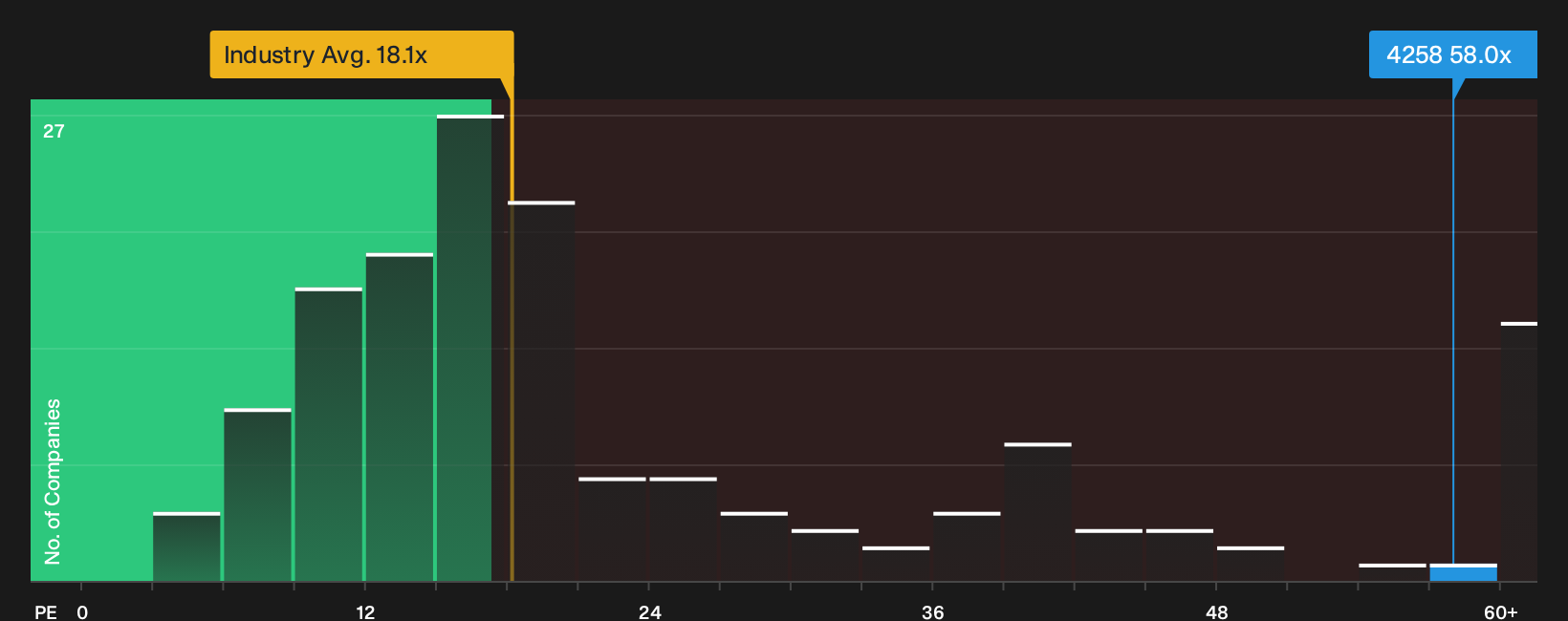This screenshot has width=1568, height=621.
Task: Click the first short green bar left of 12
Action: click(186, 546)
